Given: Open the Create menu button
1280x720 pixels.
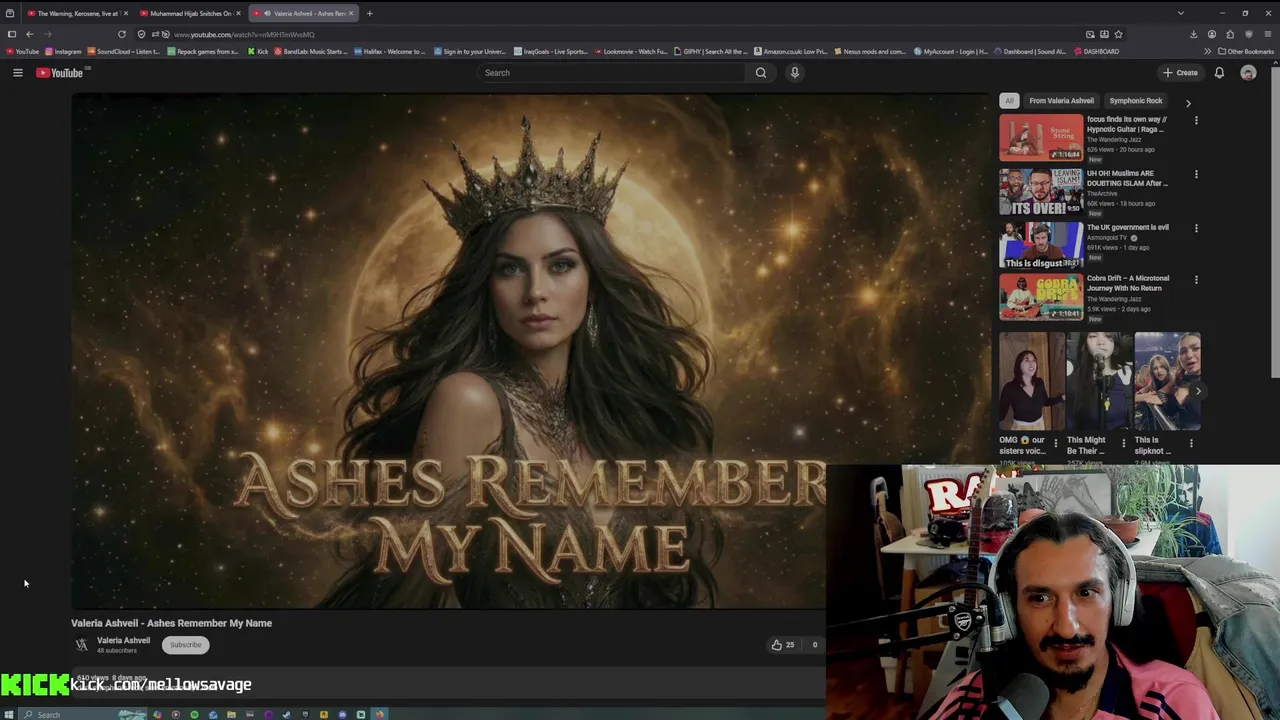Looking at the screenshot, I should 1180,72.
